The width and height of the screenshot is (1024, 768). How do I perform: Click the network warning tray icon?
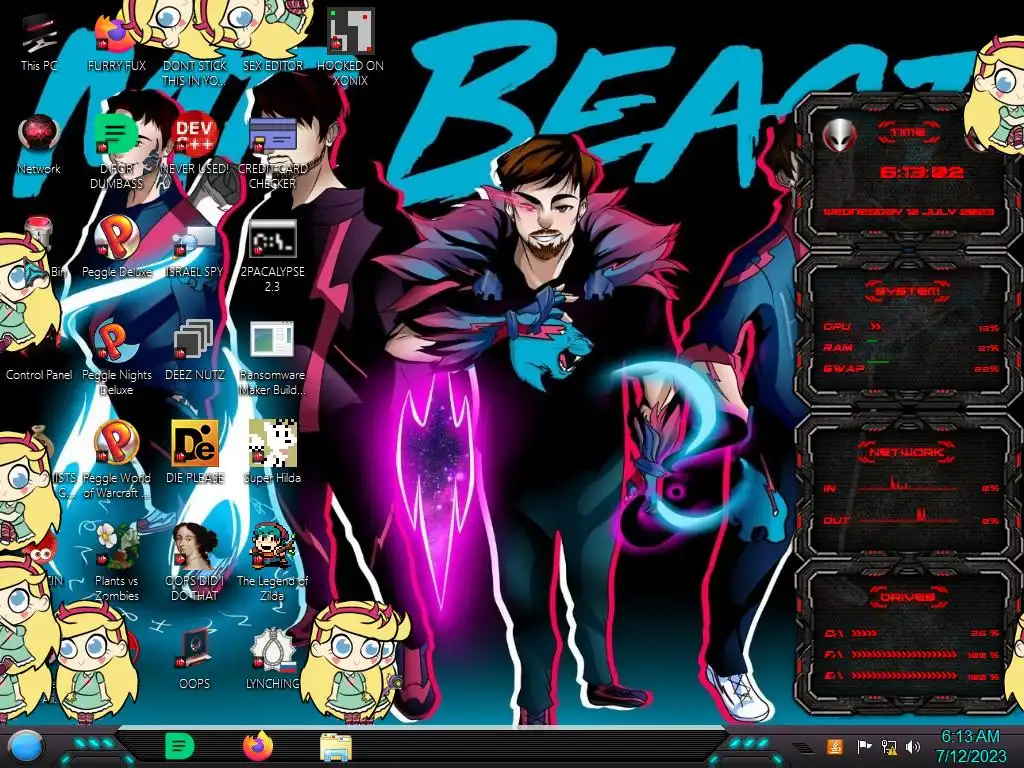889,746
